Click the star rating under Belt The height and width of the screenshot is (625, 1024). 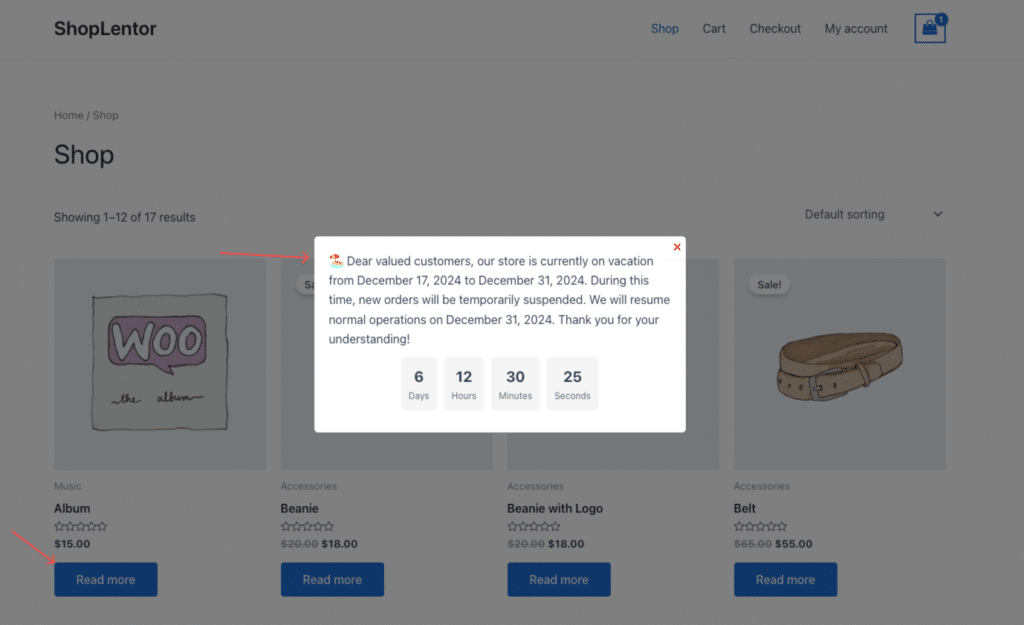(x=760, y=527)
